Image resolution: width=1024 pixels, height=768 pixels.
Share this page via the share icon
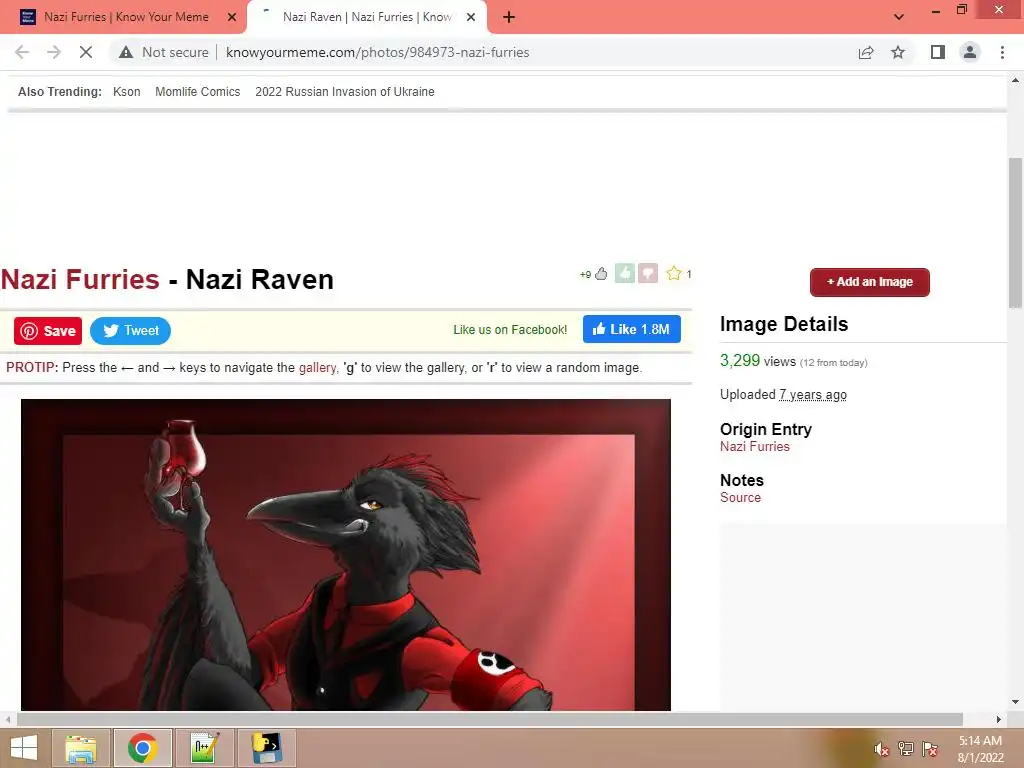(866, 52)
